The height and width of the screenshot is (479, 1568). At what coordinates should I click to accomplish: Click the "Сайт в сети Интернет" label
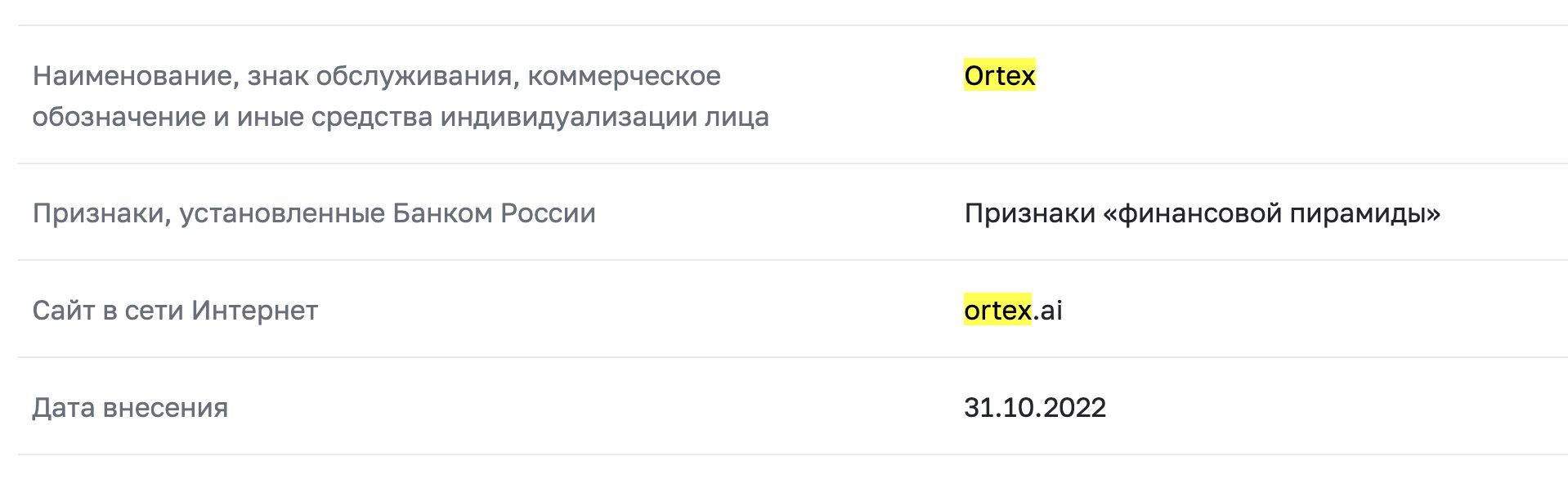(175, 311)
